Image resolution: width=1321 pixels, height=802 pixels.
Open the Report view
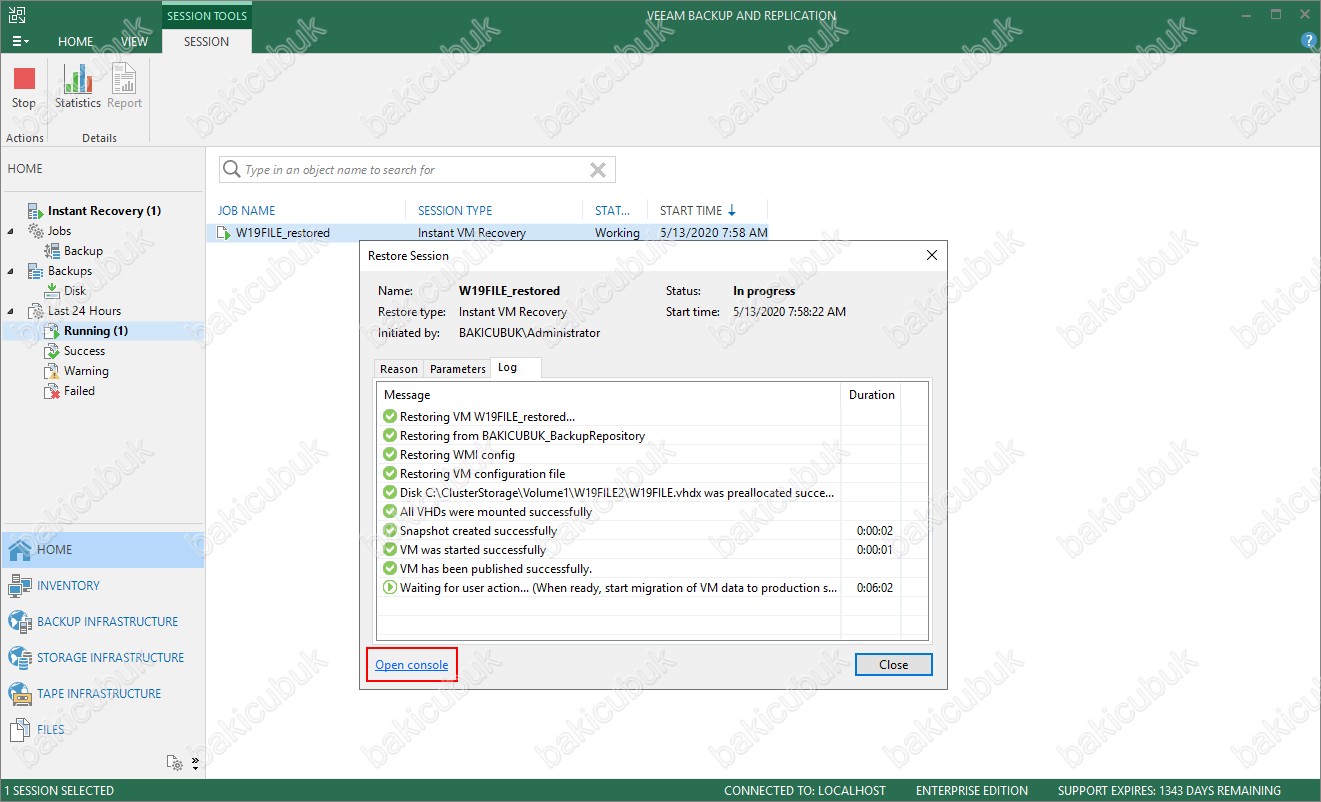click(x=125, y=87)
